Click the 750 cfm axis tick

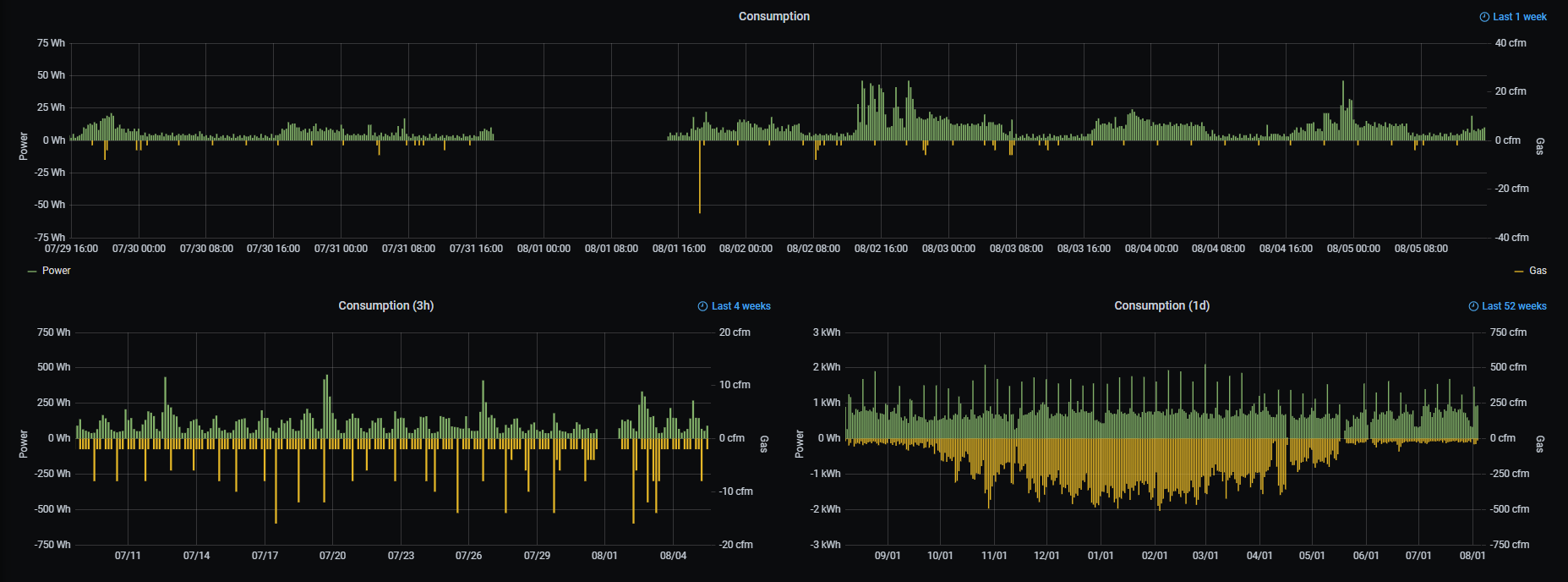[1508, 332]
